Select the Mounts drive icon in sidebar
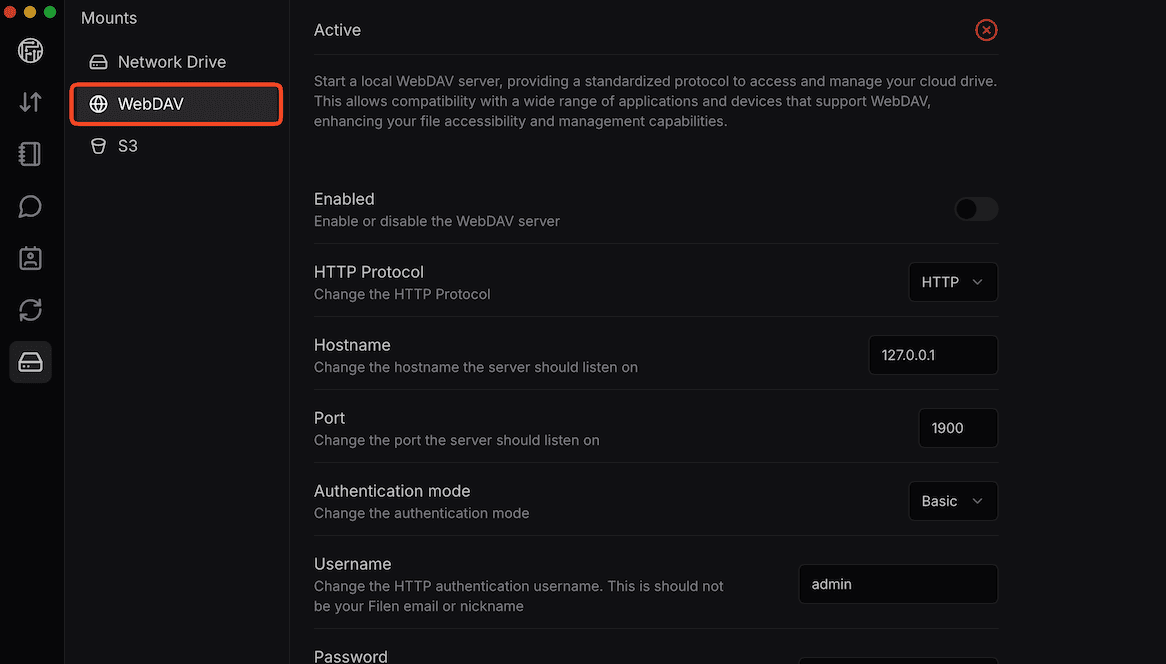 tap(30, 362)
